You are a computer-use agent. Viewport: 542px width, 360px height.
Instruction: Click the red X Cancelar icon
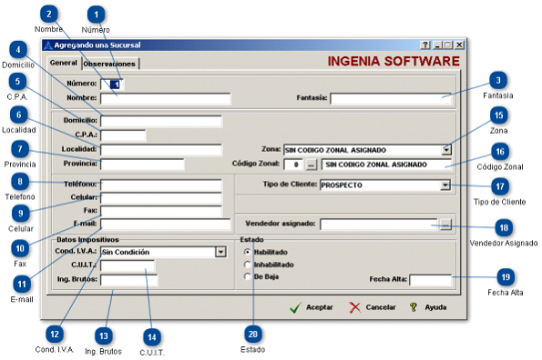coord(355,307)
